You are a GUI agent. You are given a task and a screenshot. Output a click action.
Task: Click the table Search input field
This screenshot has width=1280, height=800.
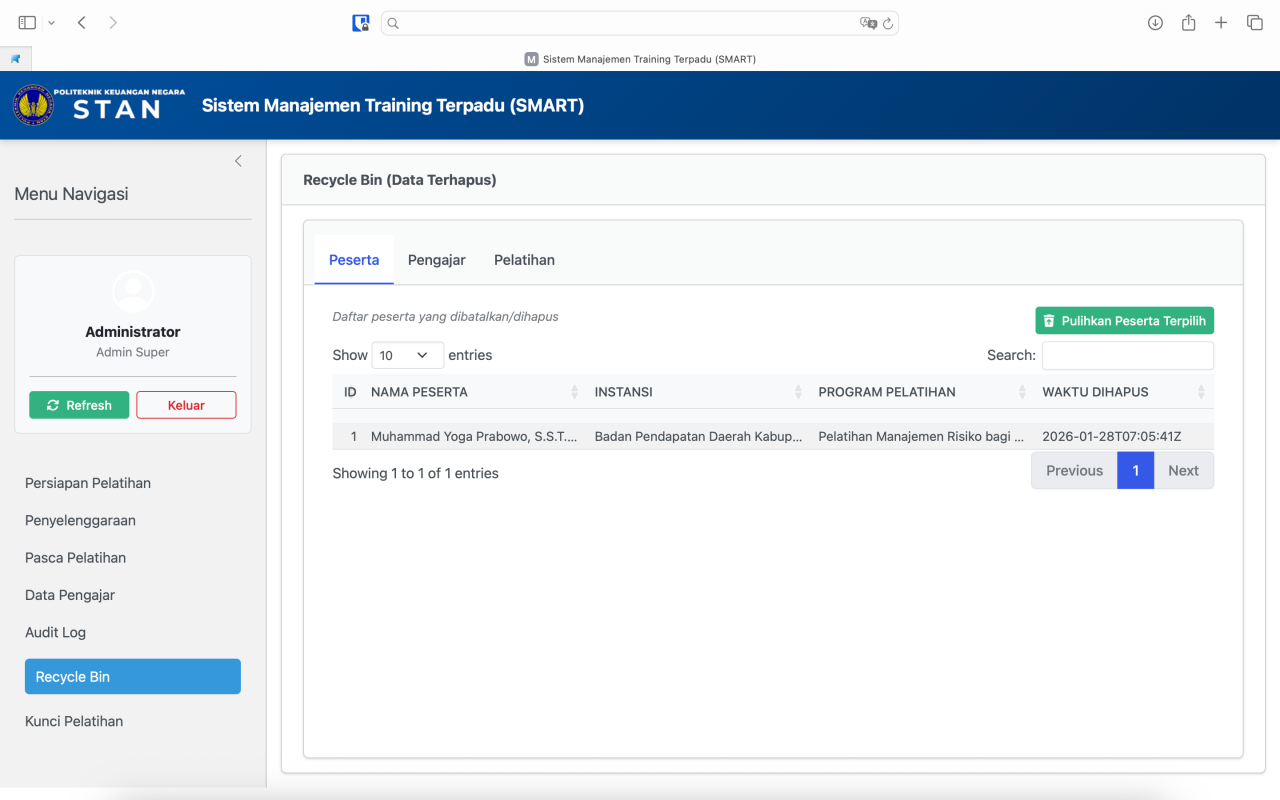[x=1127, y=355]
